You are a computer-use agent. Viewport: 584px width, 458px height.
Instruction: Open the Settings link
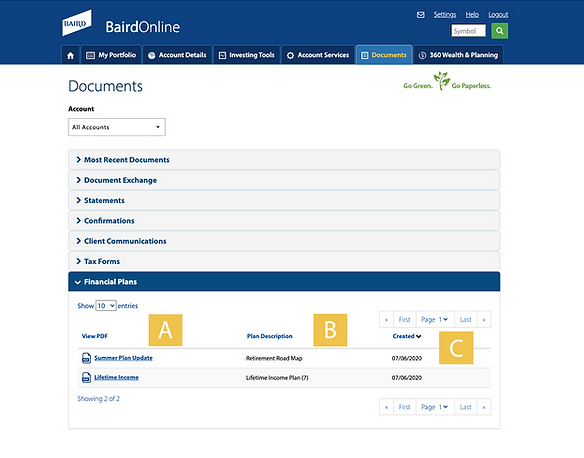445,15
